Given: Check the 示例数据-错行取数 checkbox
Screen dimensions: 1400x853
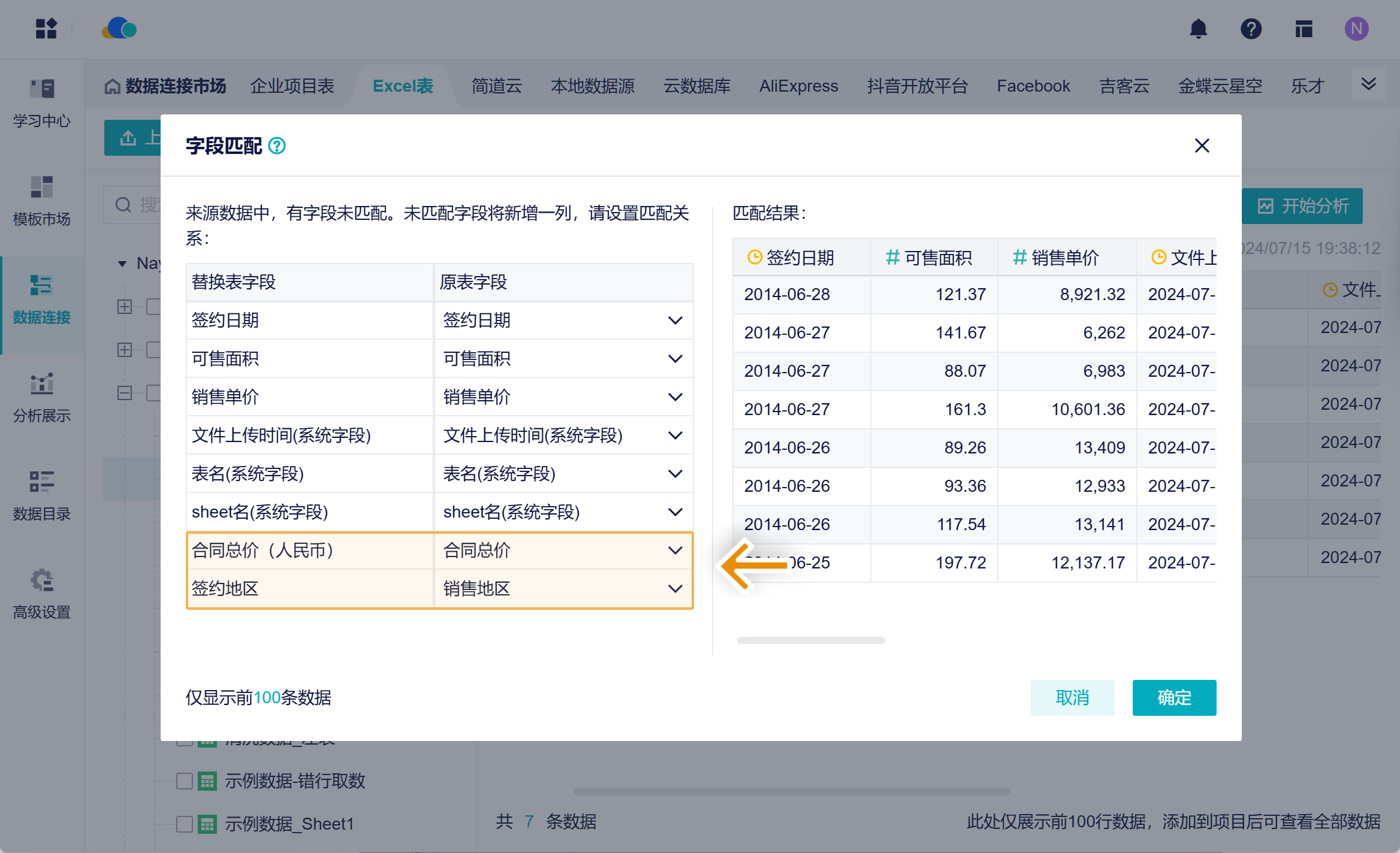Looking at the screenshot, I should pos(185,781).
